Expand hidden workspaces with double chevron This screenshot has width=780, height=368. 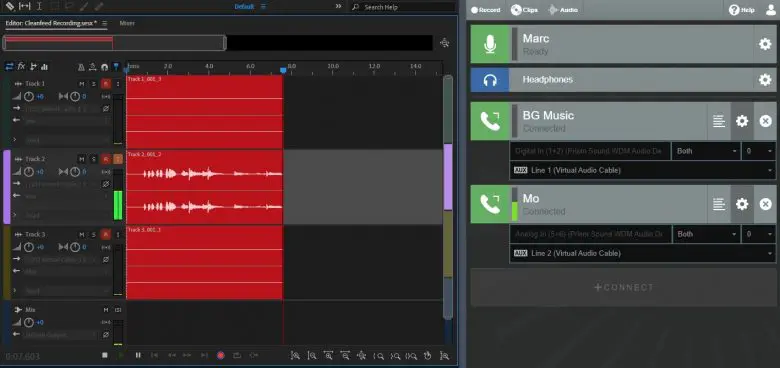338,6
